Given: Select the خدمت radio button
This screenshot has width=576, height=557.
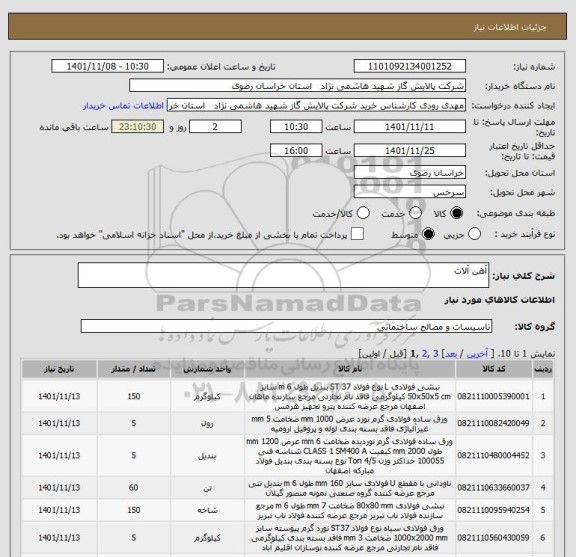Looking at the screenshot, I should (x=415, y=213).
